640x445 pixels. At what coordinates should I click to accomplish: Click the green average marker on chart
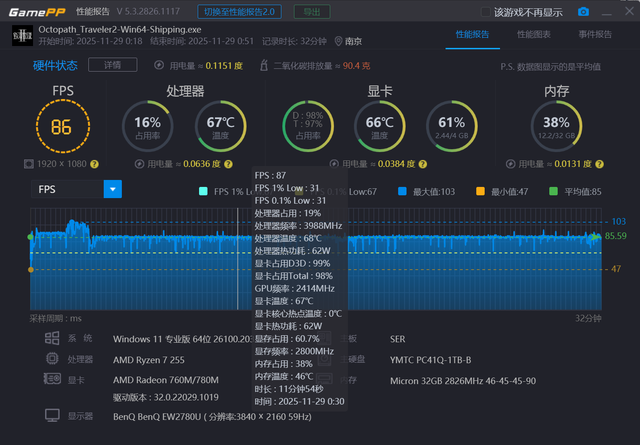(x=31, y=237)
